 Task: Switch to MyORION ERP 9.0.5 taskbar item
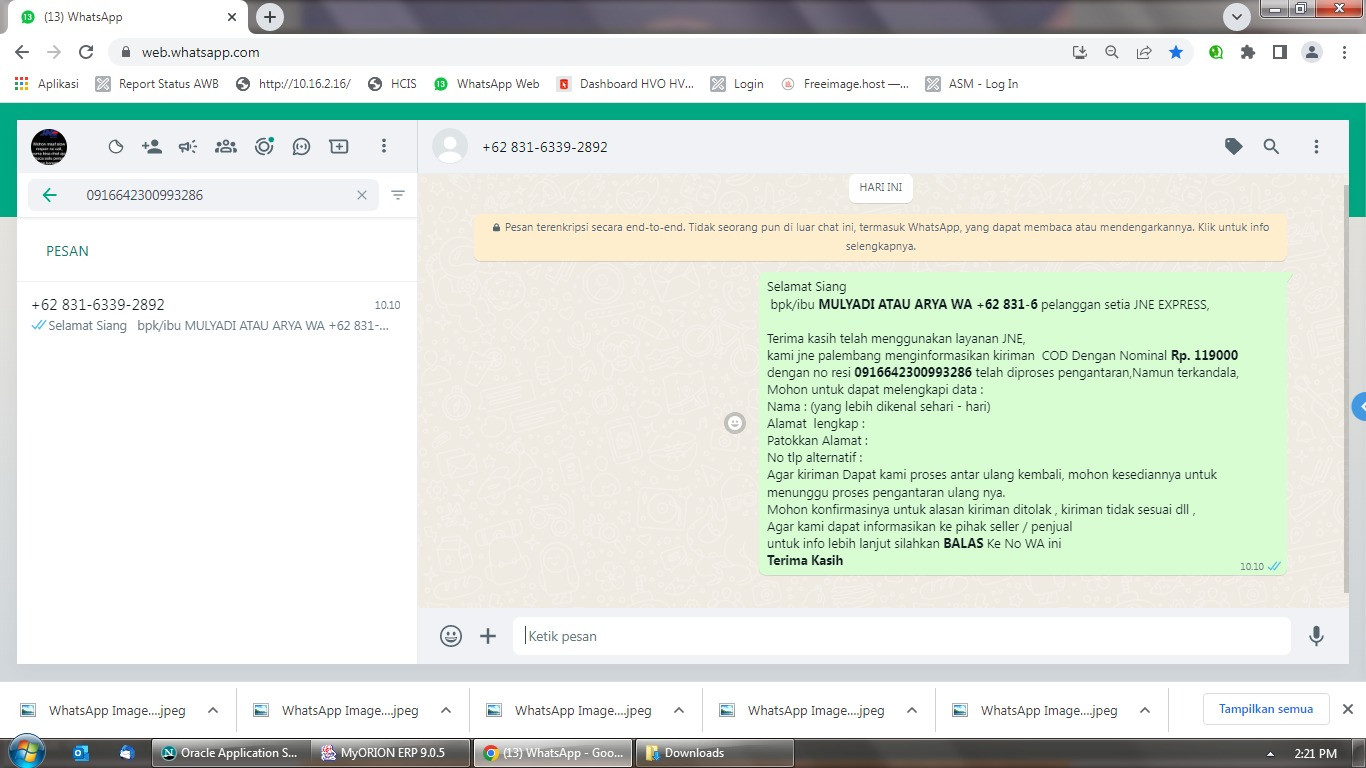coord(389,753)
